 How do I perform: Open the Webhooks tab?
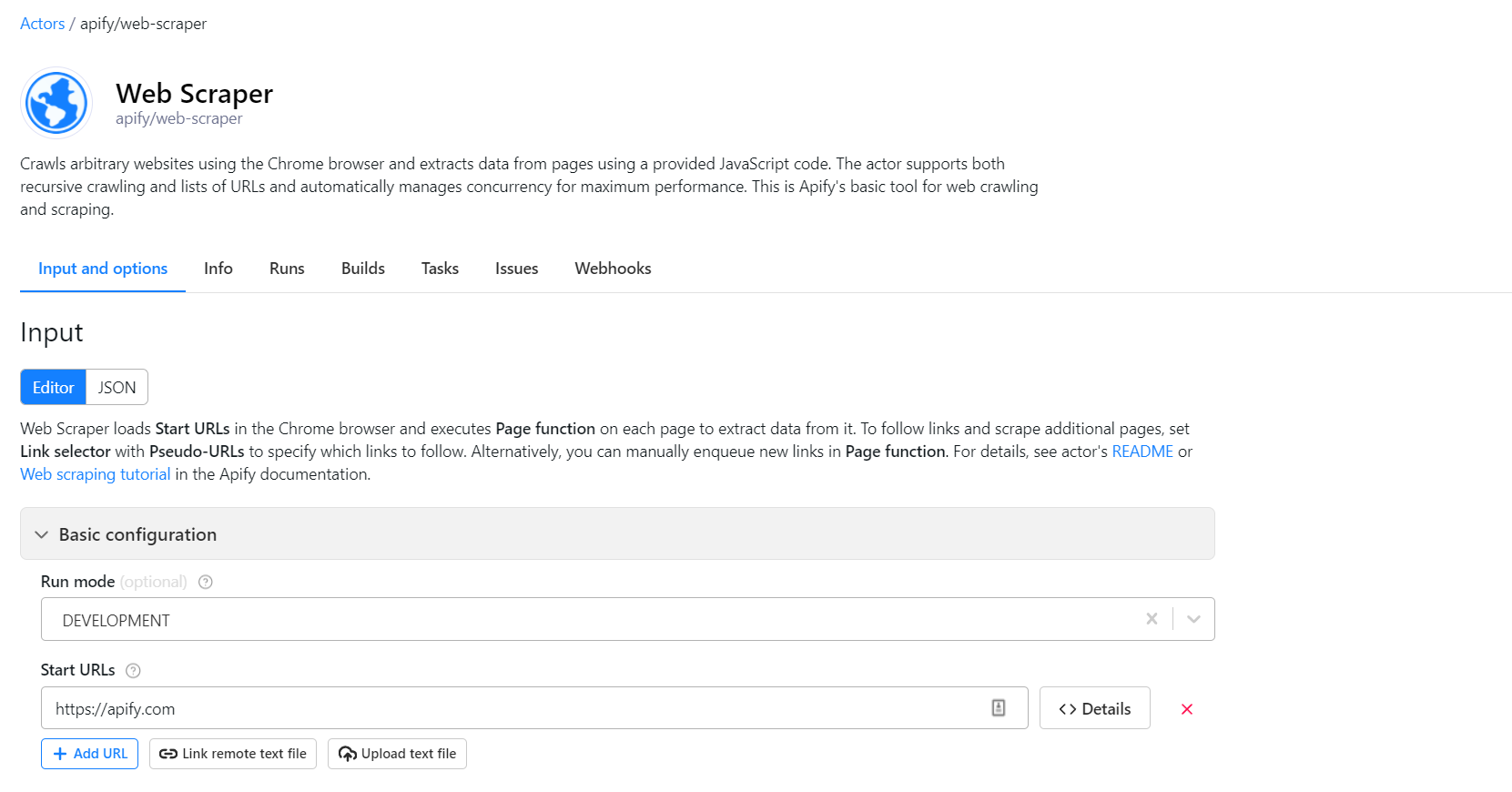(x=613, y=269)
